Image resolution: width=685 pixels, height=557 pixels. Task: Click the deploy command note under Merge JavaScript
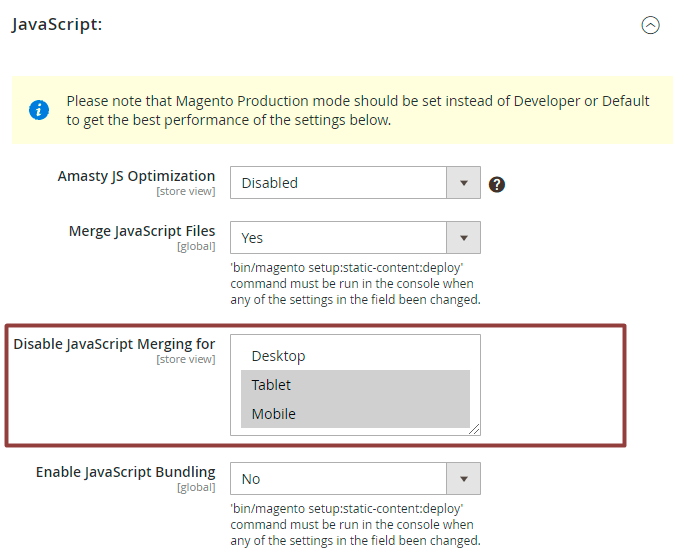[355, 284]
